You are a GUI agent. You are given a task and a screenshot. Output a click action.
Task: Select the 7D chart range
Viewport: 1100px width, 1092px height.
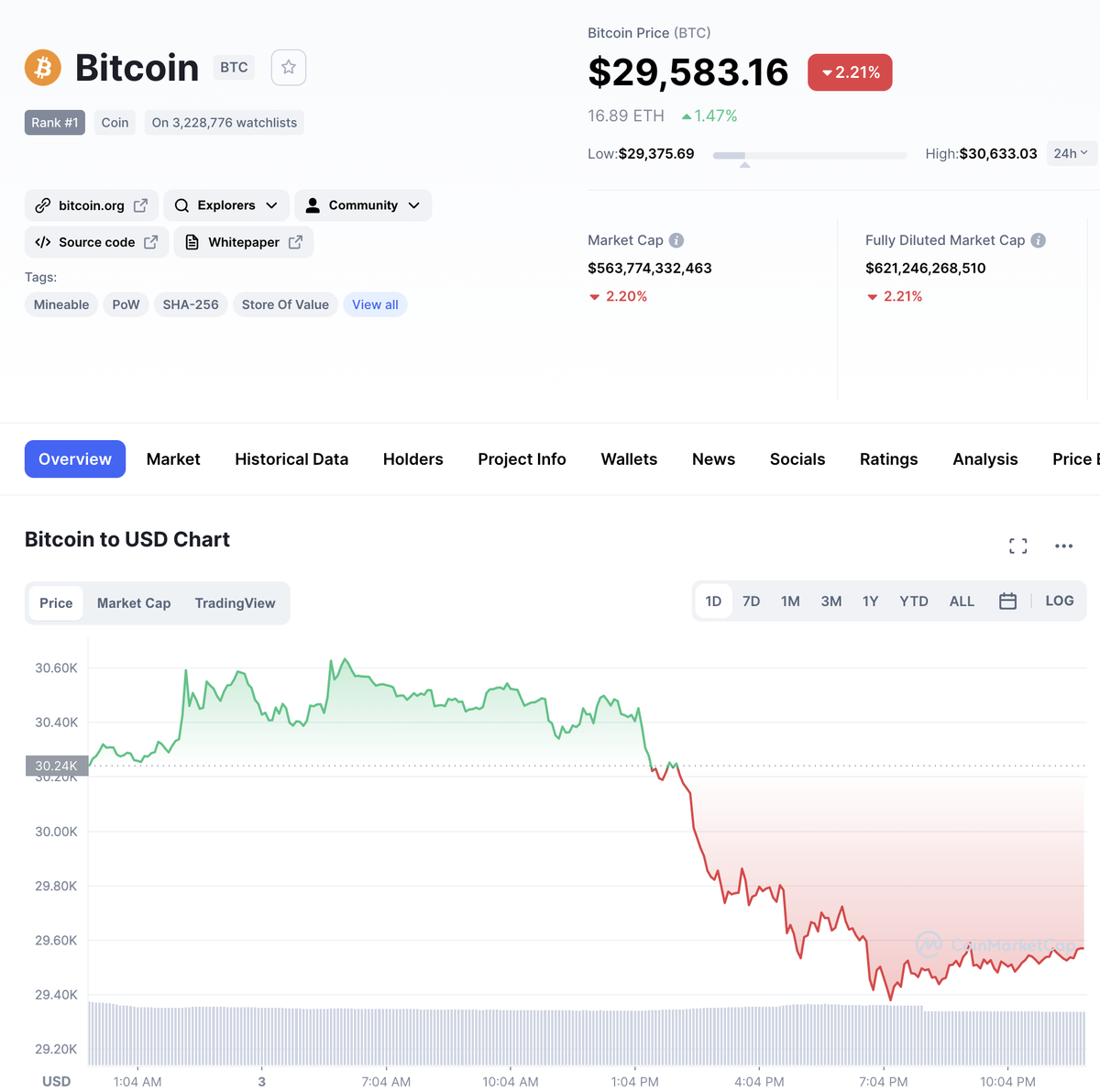tap(751, 601)
